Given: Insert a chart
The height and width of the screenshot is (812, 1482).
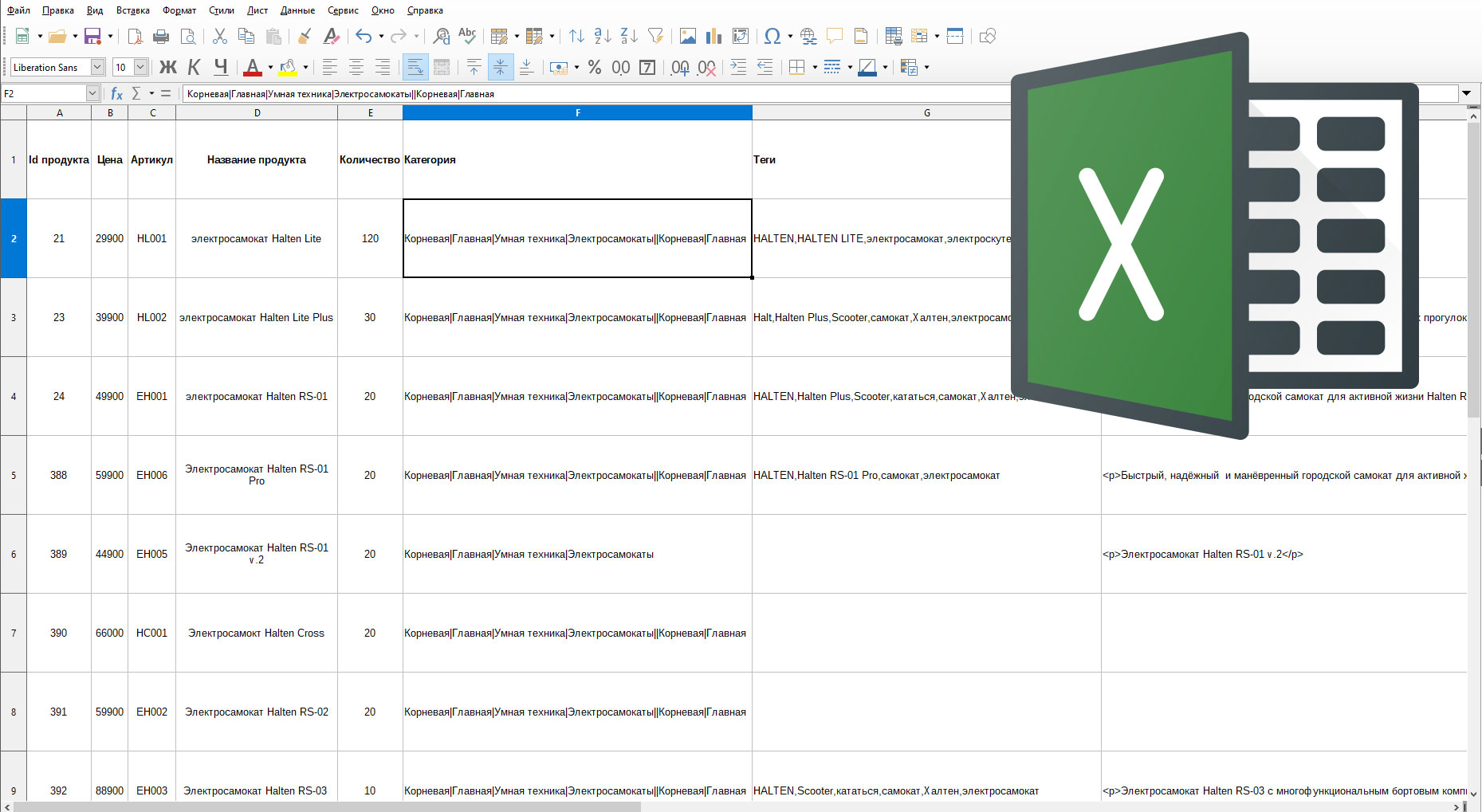Looking at the screenshot, I should click(713, 36).
